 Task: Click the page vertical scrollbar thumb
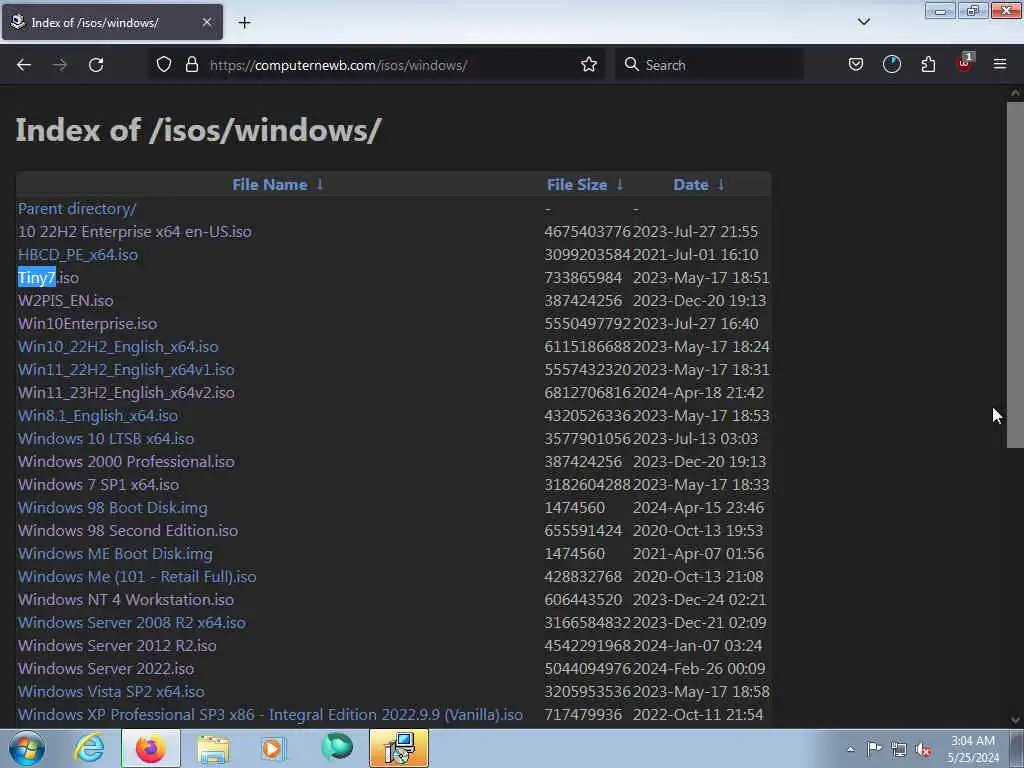point(1015,274)
